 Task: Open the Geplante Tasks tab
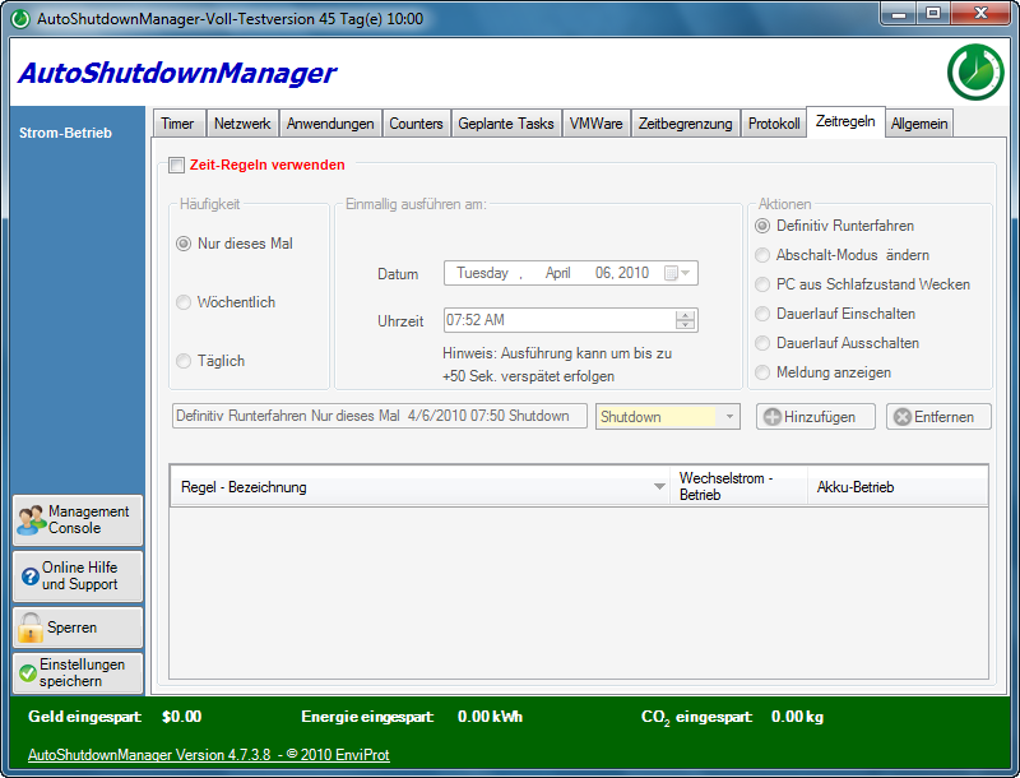click(504, 122)
